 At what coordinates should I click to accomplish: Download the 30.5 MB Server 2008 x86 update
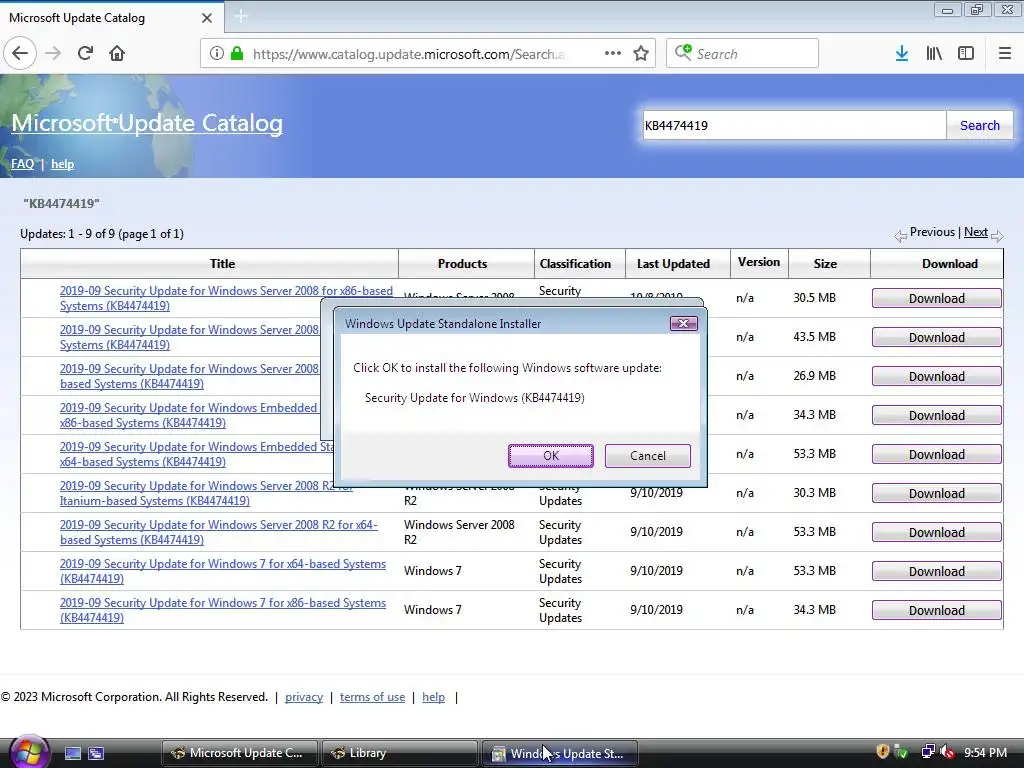click(936, 298)
